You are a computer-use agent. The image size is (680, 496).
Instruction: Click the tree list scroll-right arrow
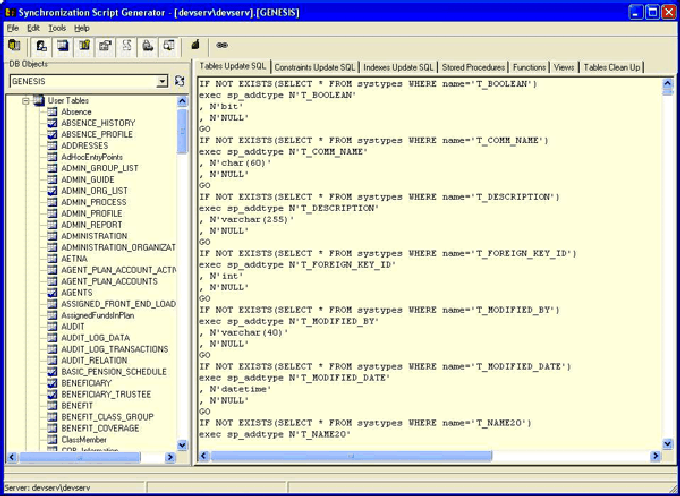point(170,457)
